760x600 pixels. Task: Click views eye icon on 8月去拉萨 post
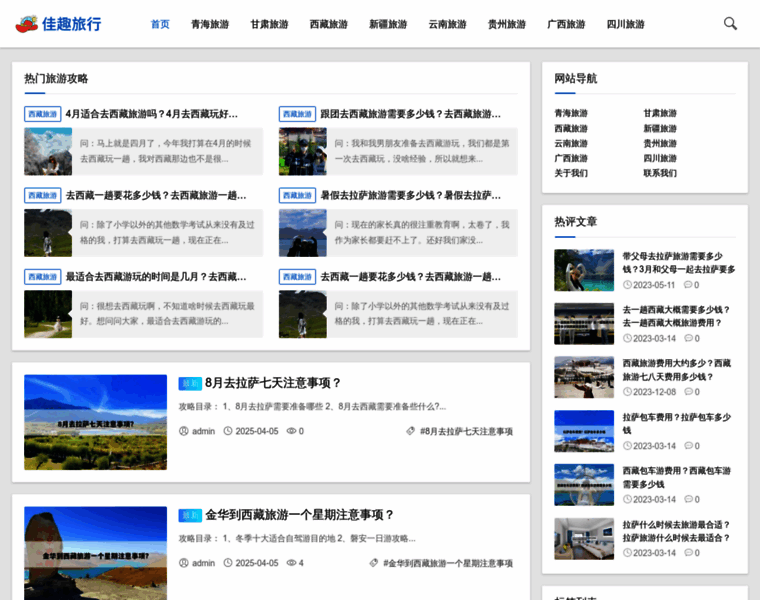click(x=291, y=431)
